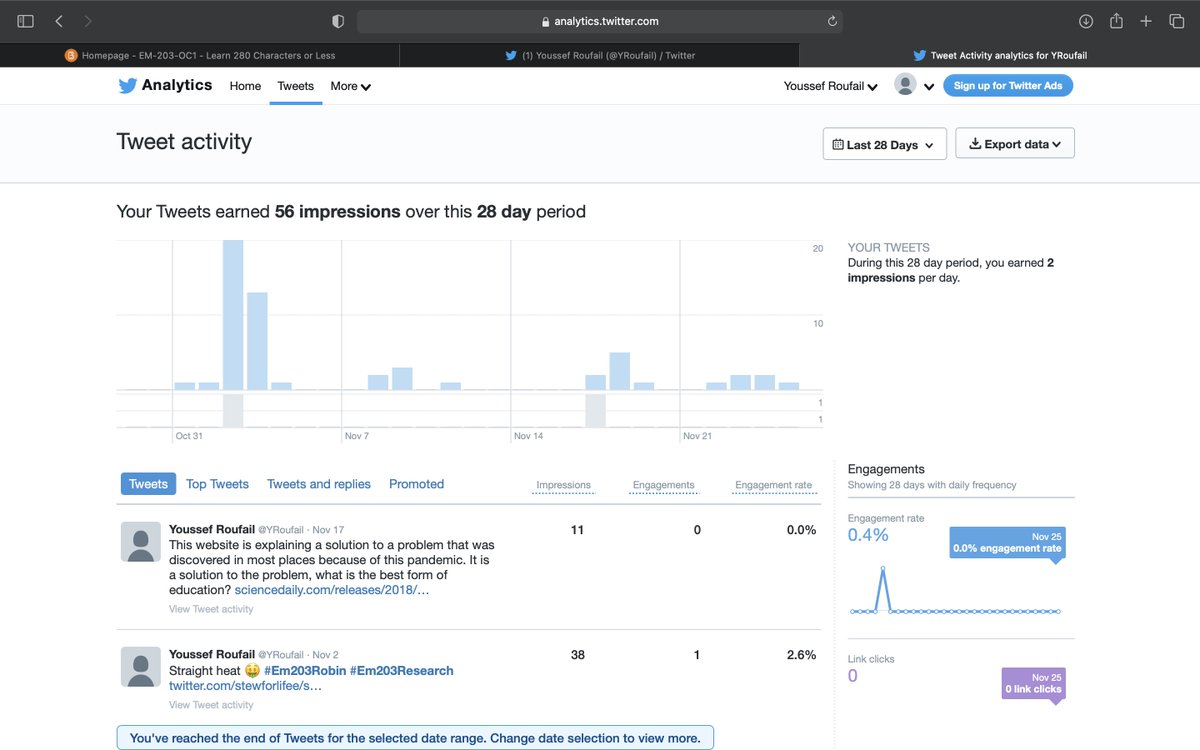Open the privacy shield report icon

point(338,21)
